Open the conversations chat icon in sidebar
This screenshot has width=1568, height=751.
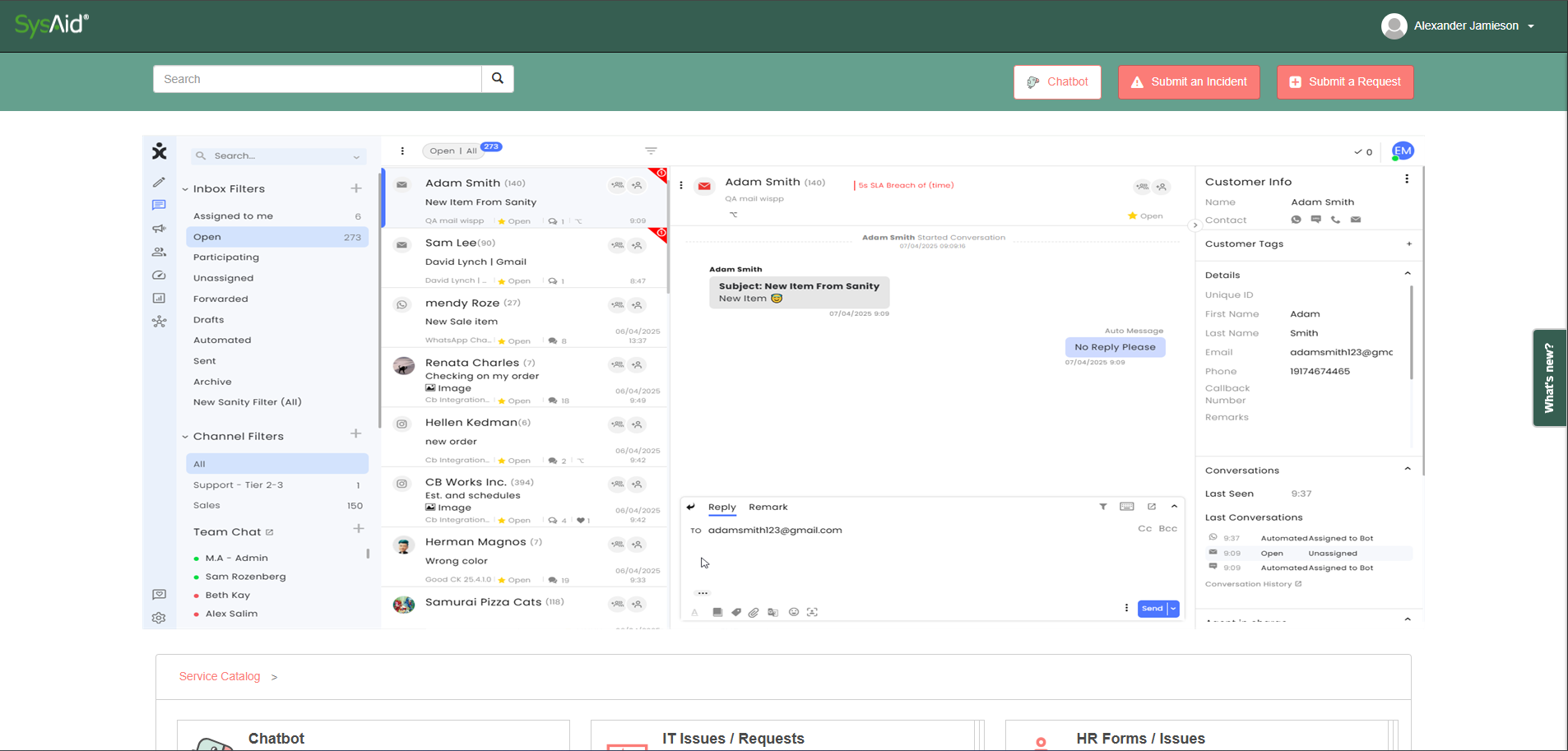click(159, 205)
